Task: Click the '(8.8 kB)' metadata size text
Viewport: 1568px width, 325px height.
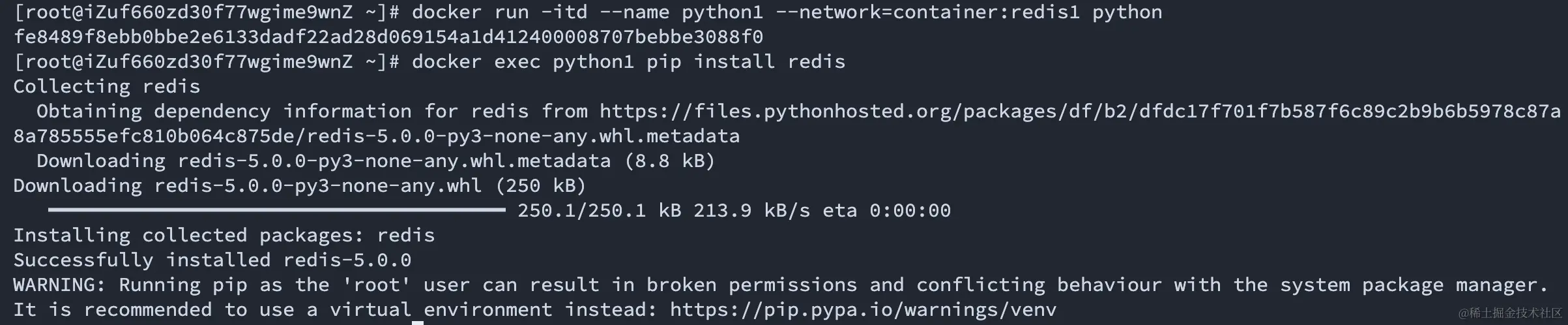Action: (669, 161)
